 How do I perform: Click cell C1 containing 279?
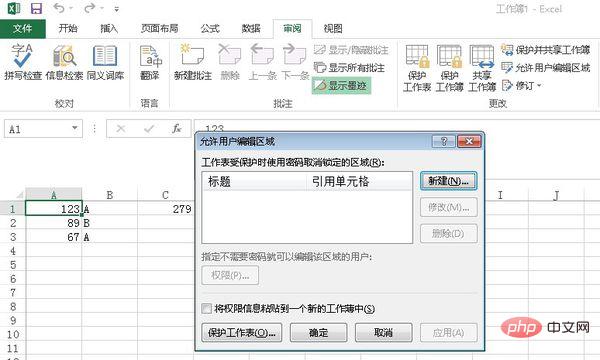[165, 209]
